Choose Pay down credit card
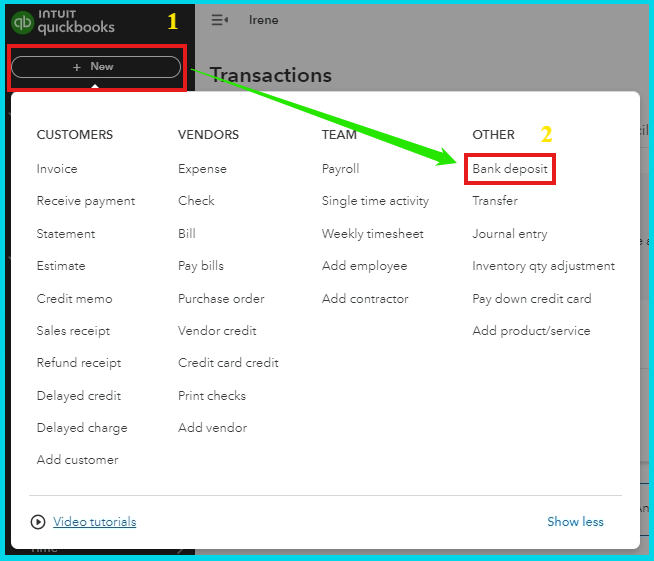Screen dimensions: 654x561 (x=532, y=299)
